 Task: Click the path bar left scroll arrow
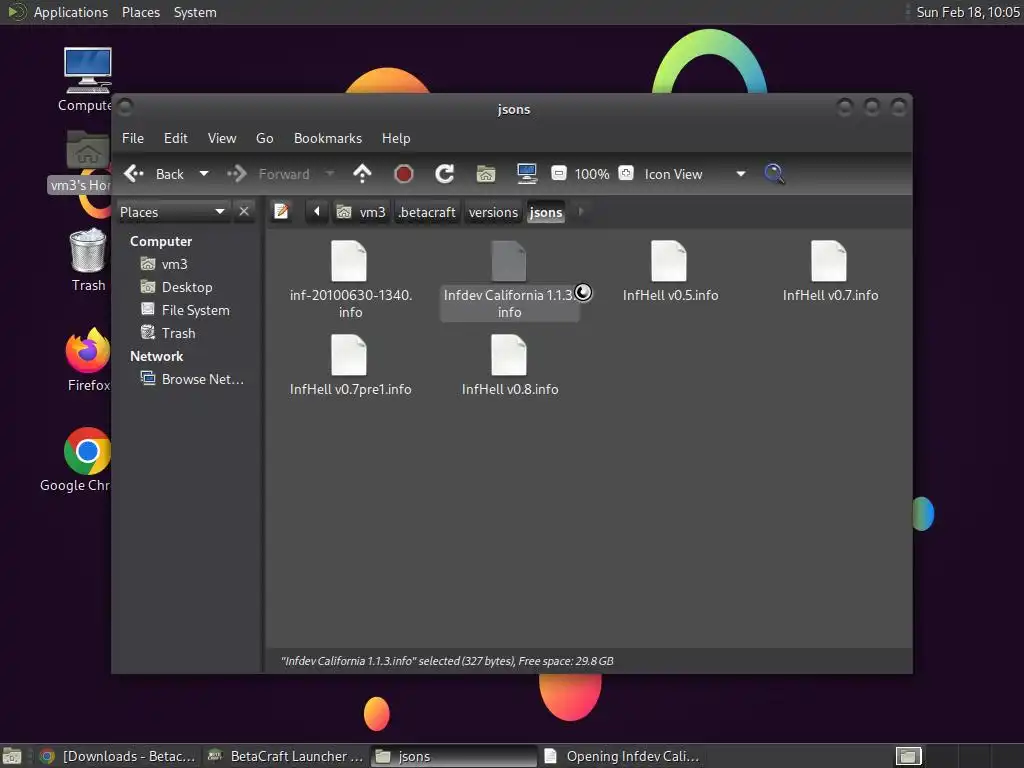[317, 212]
